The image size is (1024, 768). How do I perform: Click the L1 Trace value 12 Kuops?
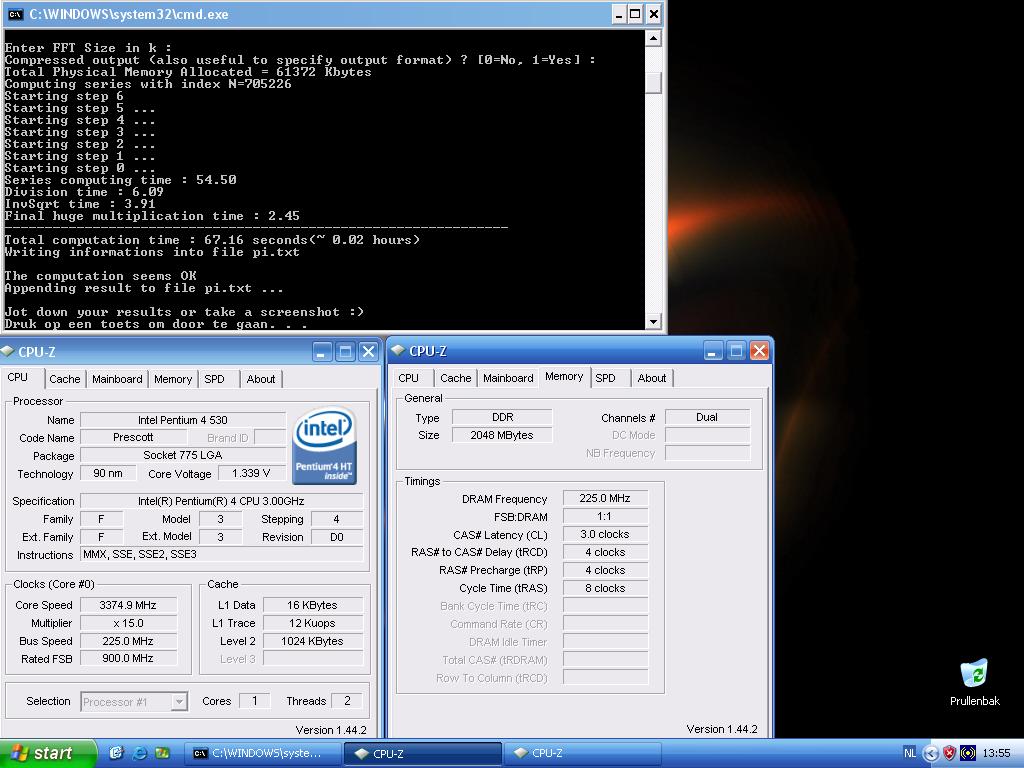312,623
